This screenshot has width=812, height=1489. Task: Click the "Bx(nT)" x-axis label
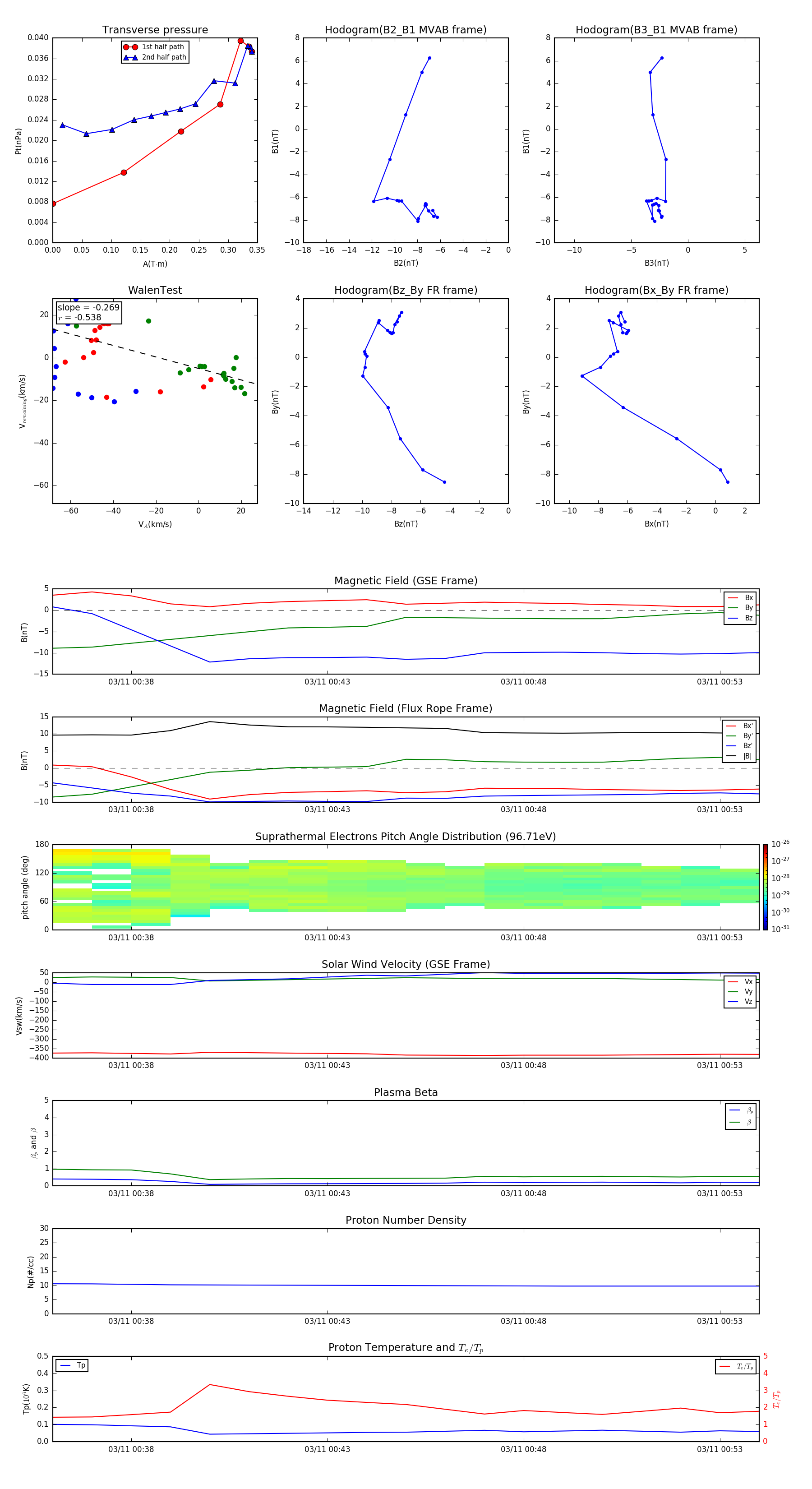coord(656,524)
